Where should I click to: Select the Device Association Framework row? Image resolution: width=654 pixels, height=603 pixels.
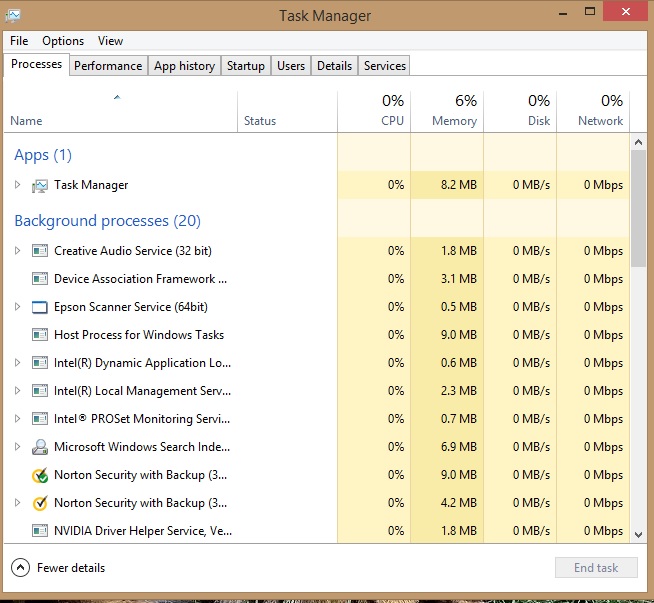(317, 279)
